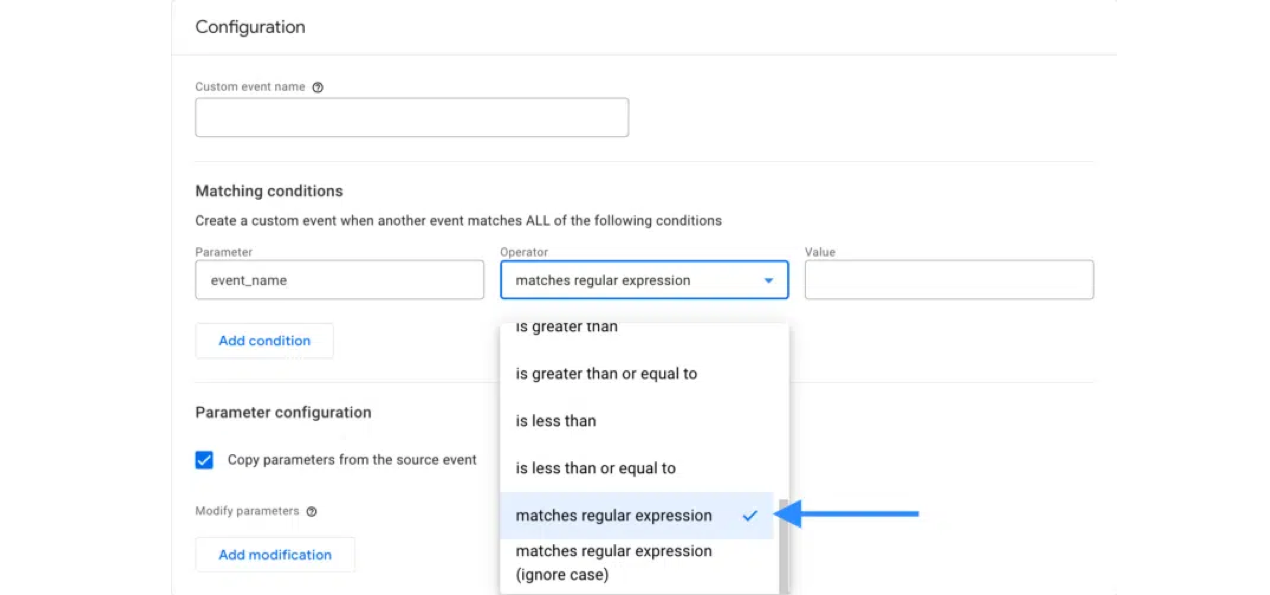Open the Operator dropdown arrow

[x=769, y=281]
